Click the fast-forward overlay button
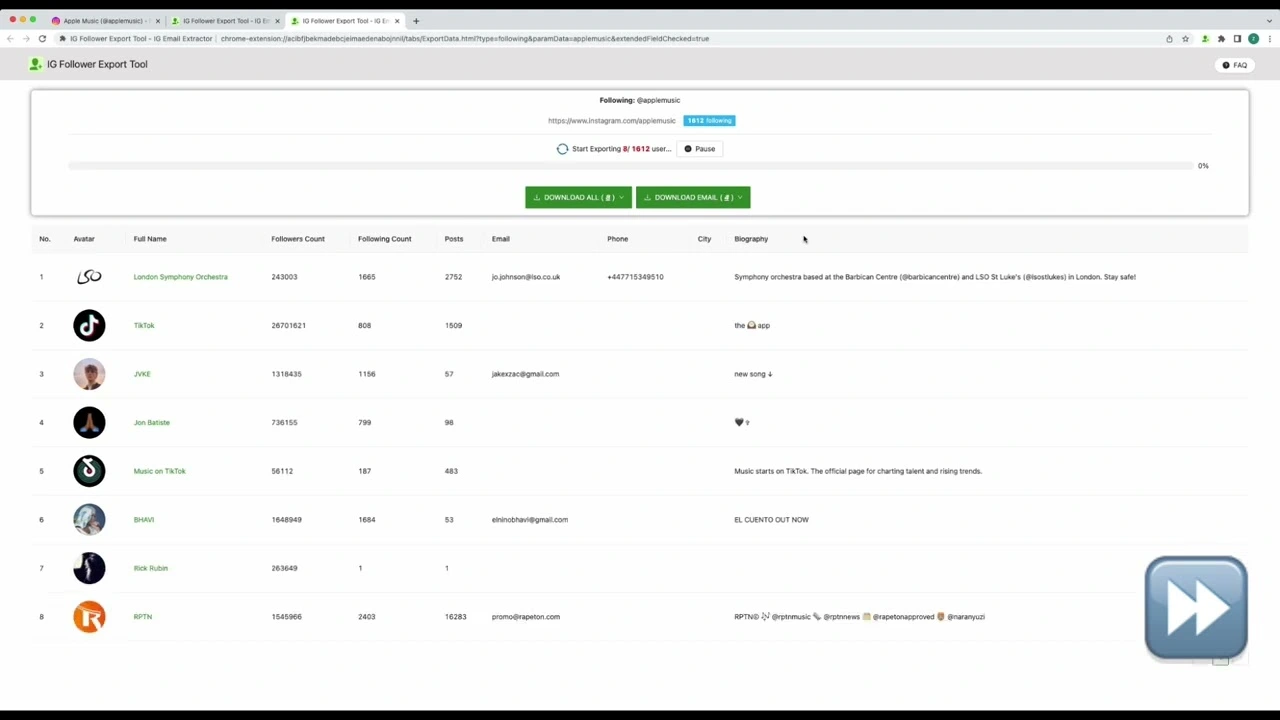This screenshot has width=1280, height=720. coord(1195,608)
